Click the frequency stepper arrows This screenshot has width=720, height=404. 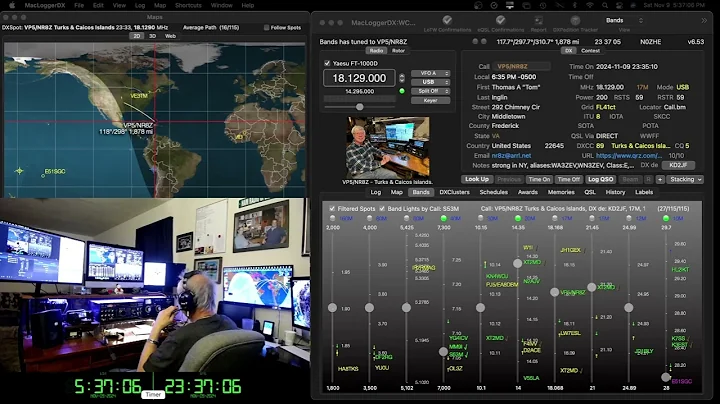(x=402, y=78)
